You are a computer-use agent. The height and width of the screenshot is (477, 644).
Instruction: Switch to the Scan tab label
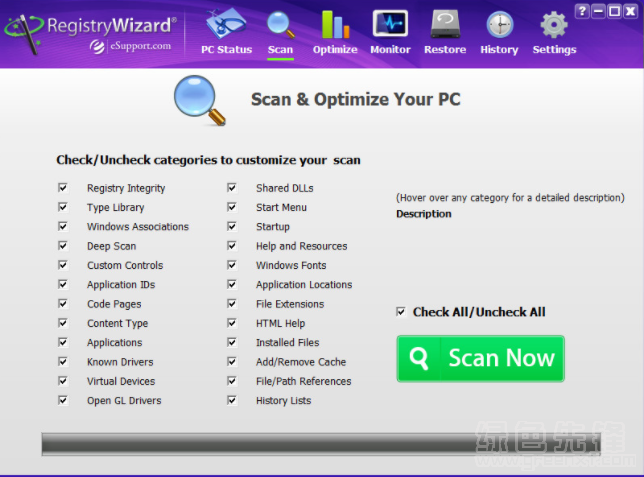(281, 50)
